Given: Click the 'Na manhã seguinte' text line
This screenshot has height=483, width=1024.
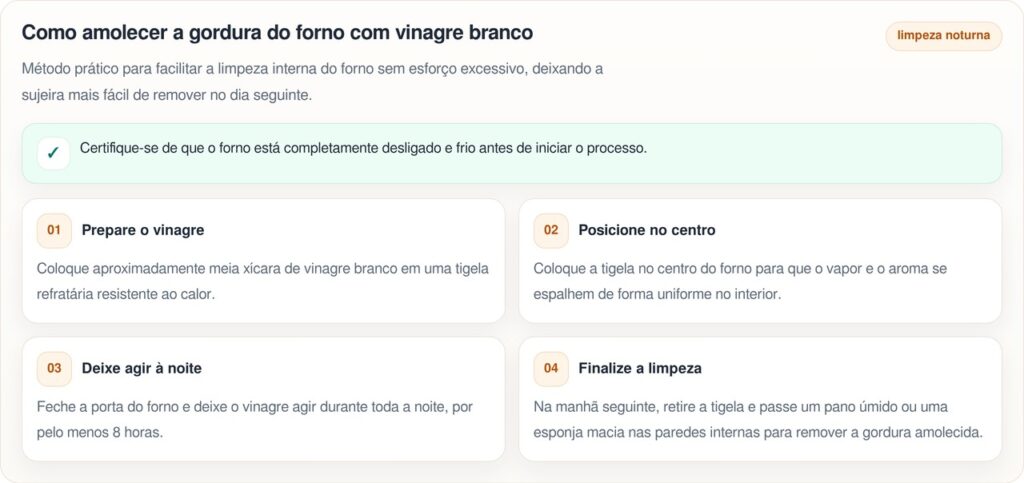Looking at the screenshot, I should [x=740, y=407].
